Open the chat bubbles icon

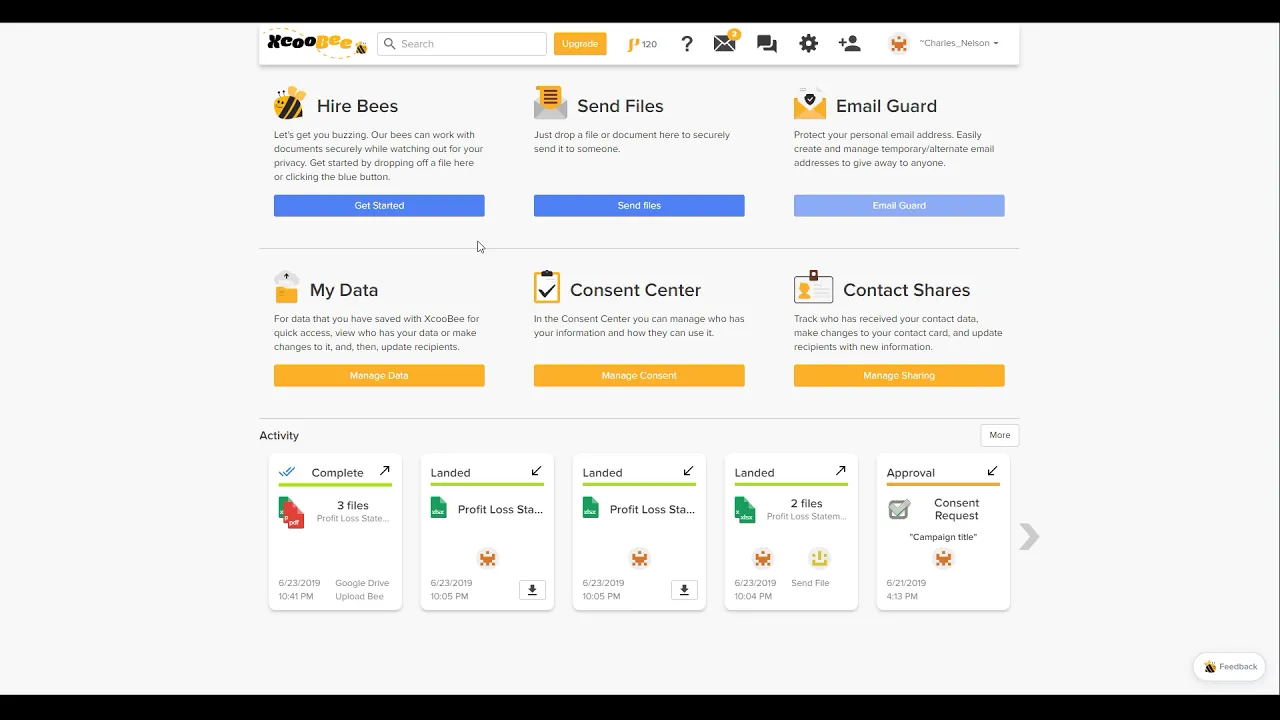(767, 44)
